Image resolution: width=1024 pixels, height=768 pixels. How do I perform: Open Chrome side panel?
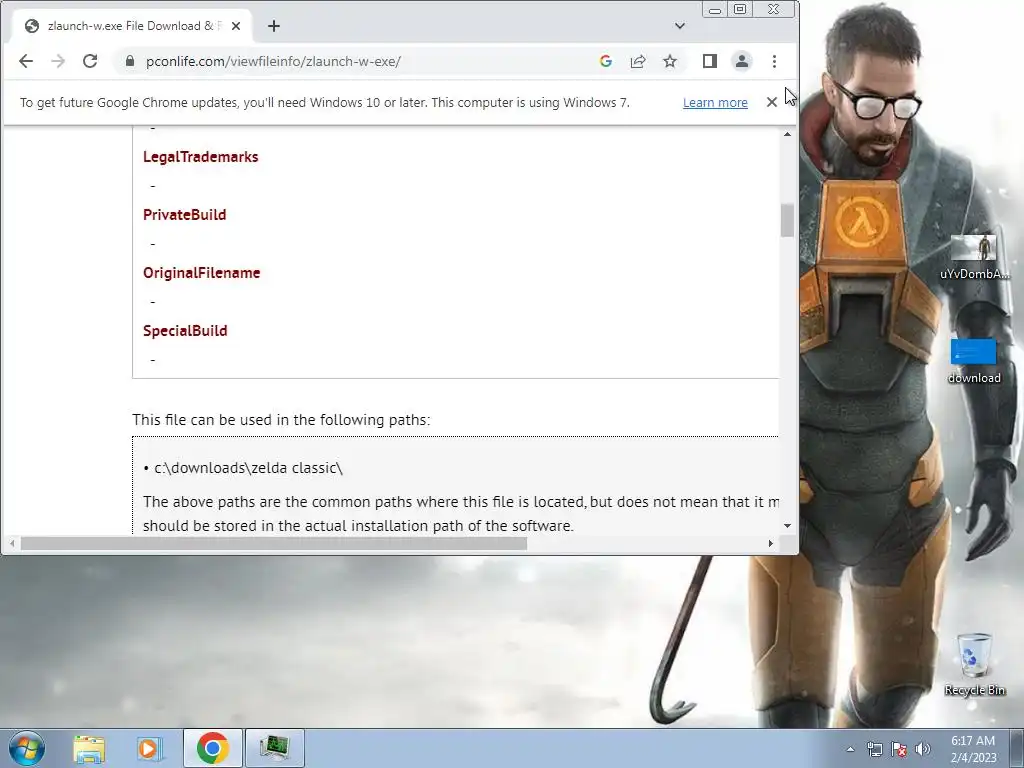click(710, 61)
